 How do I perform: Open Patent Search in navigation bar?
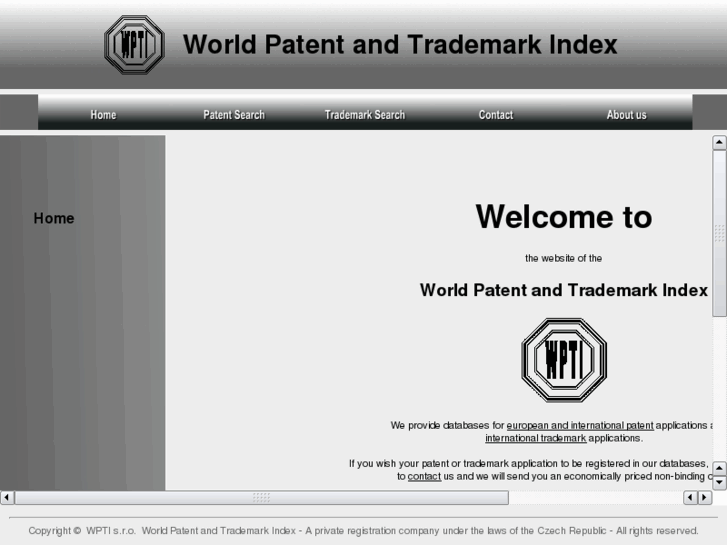[x=234, y=115]
